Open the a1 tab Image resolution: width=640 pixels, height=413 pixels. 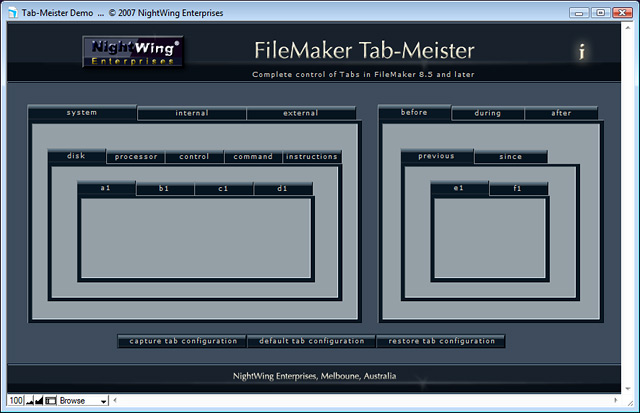click(106, 188)
